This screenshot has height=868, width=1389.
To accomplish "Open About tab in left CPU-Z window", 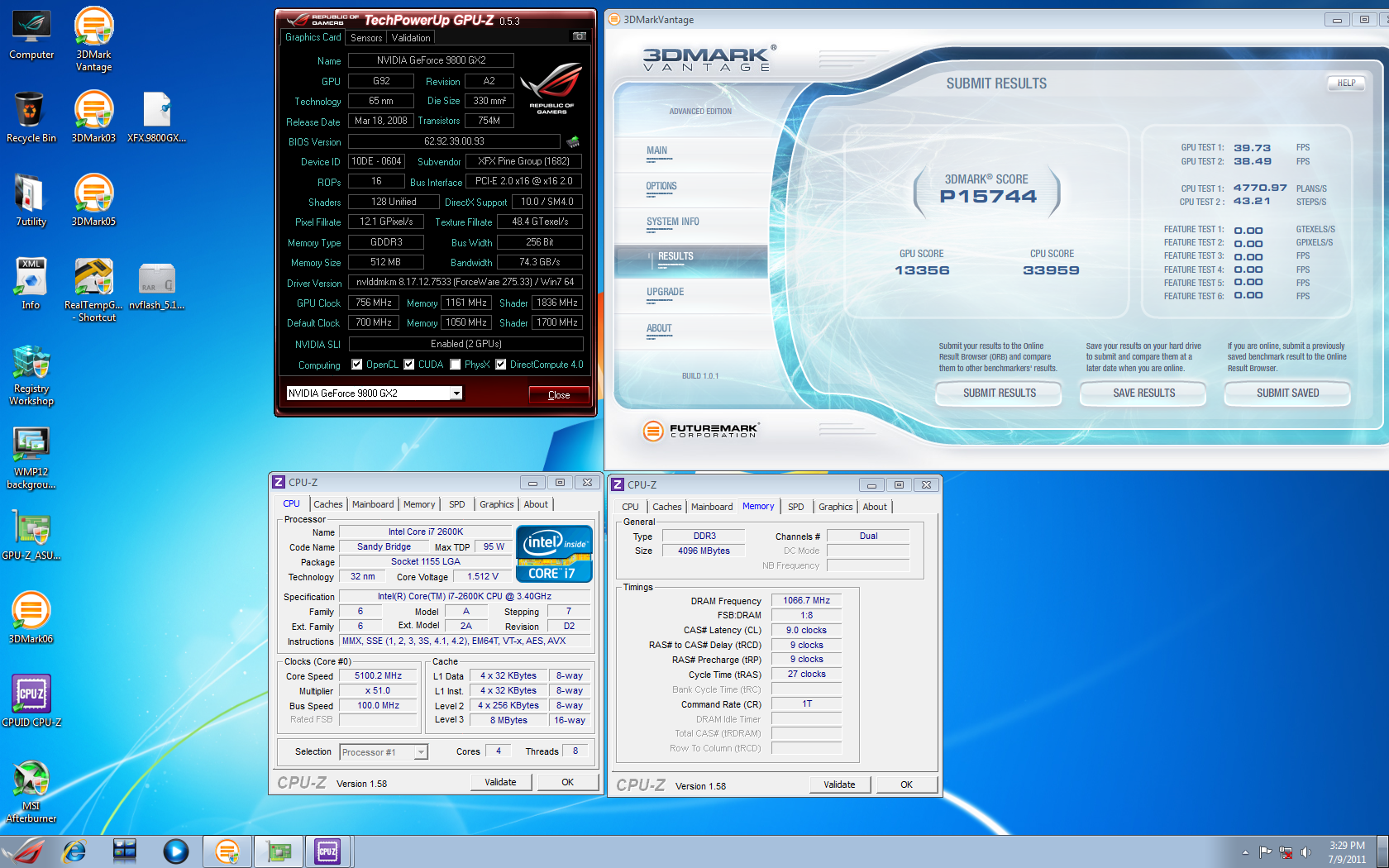I will 536,504.
